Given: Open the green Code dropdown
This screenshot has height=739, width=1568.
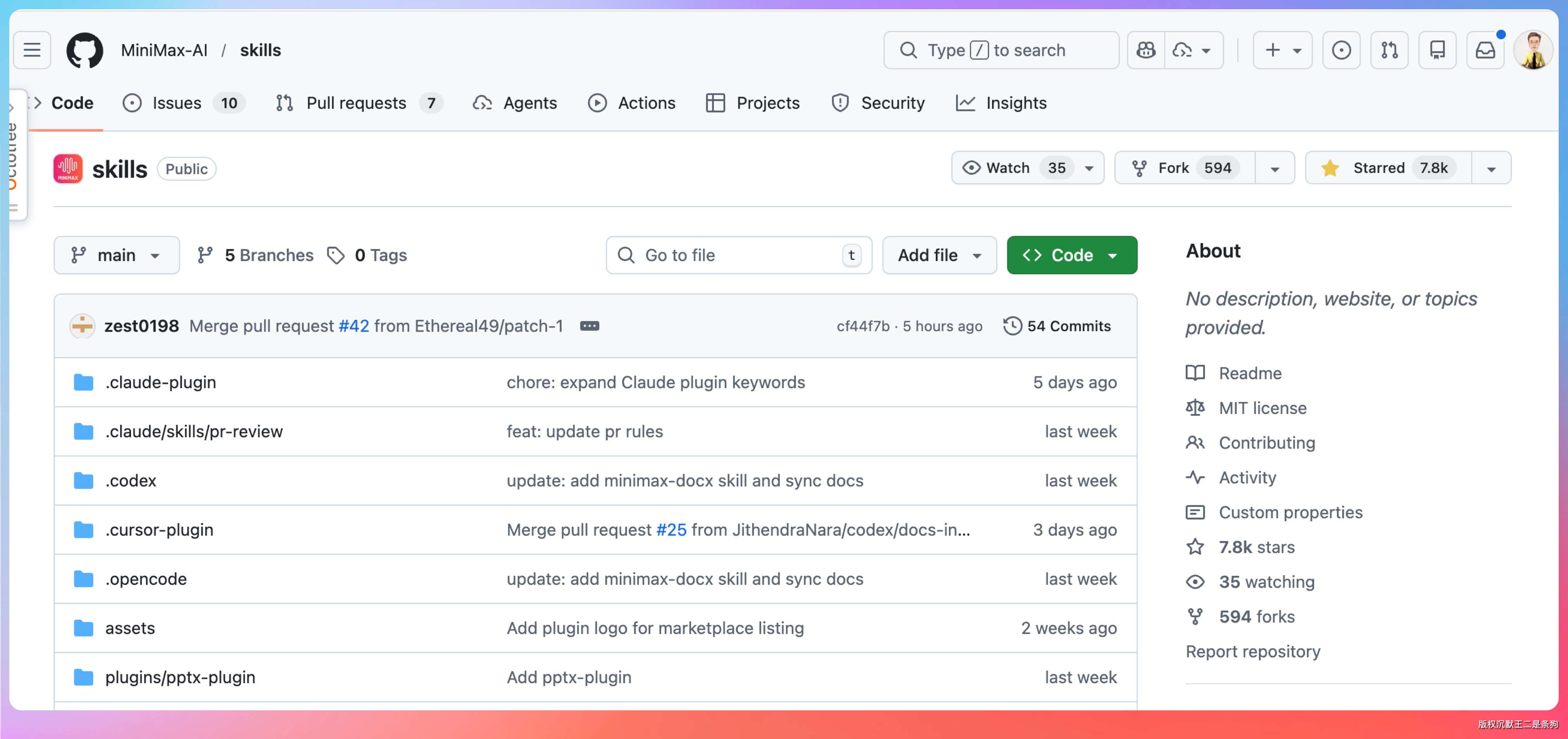Looking at the screenshot, I should point(1071,255).
